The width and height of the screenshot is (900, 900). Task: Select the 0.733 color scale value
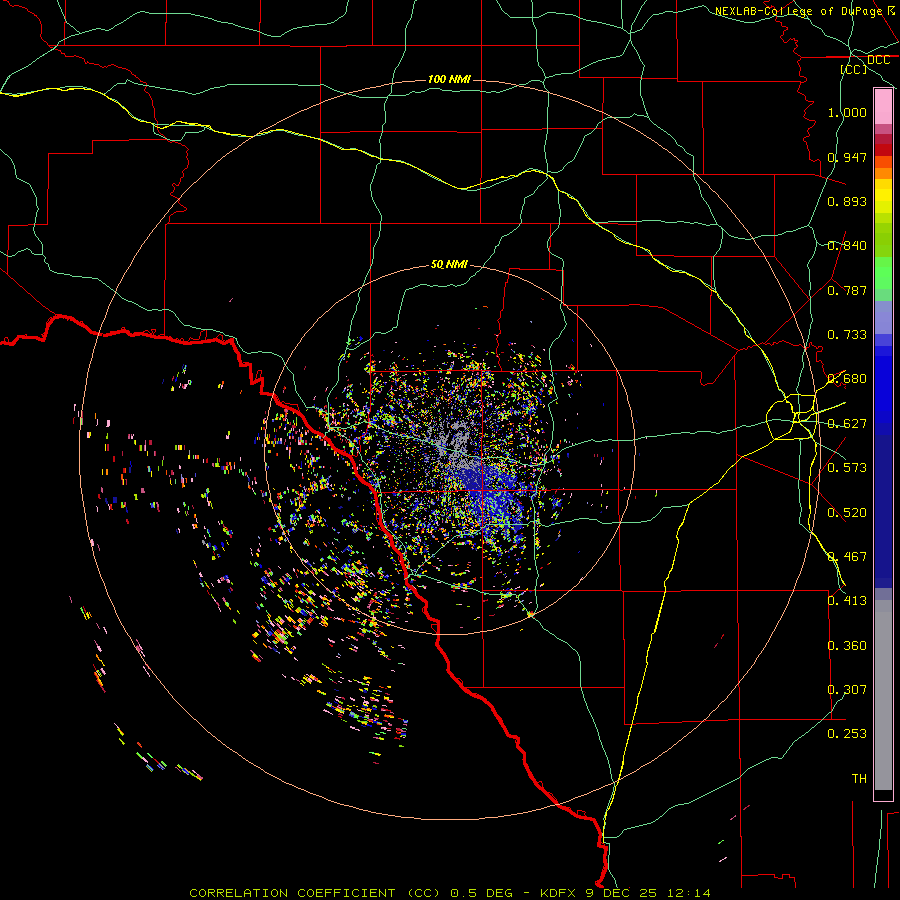(x=847, y=335)
